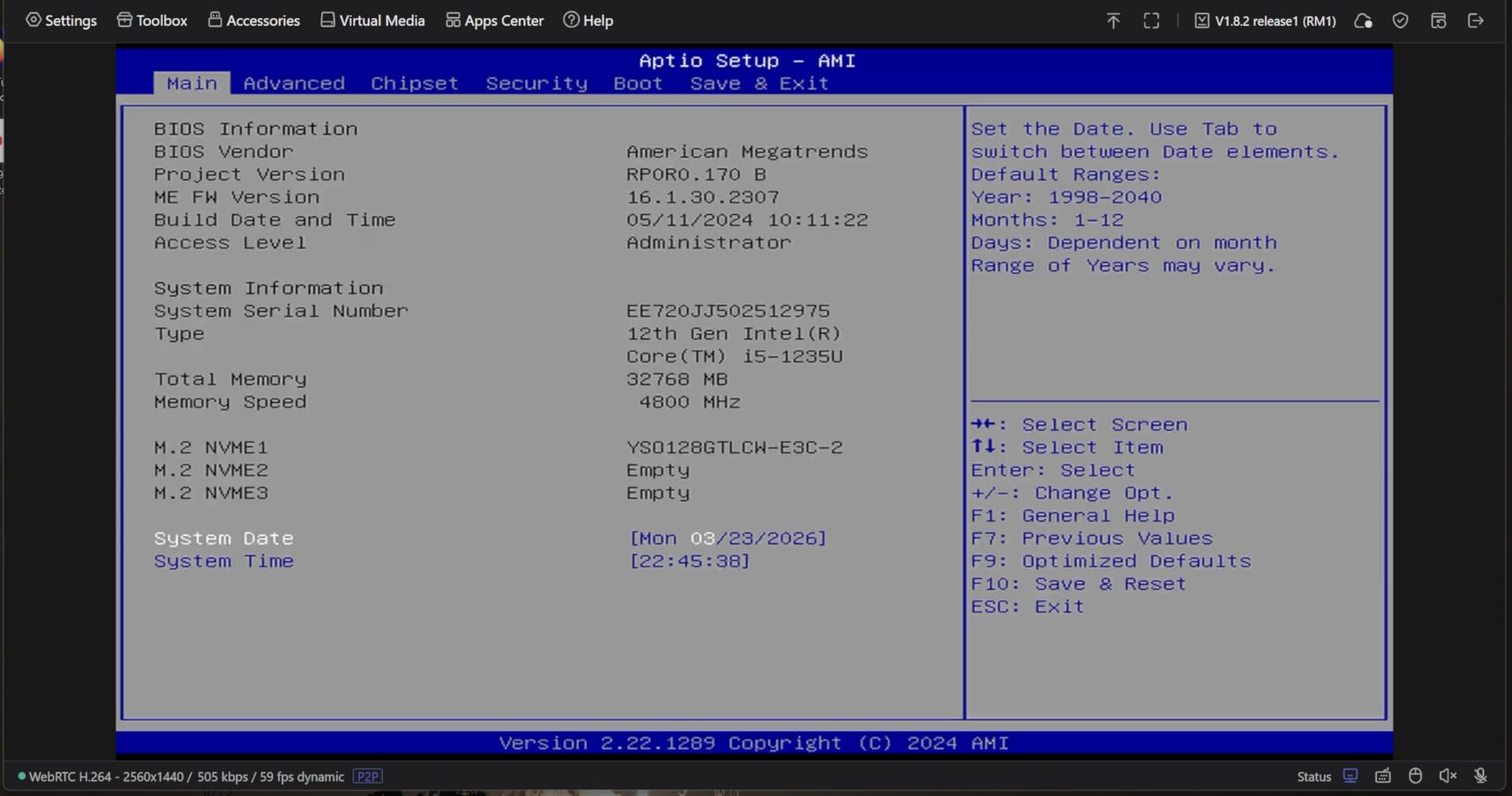Click the logout exit arrow icon
This screenshot has width=1512, height=796.
coord(1476,21)
